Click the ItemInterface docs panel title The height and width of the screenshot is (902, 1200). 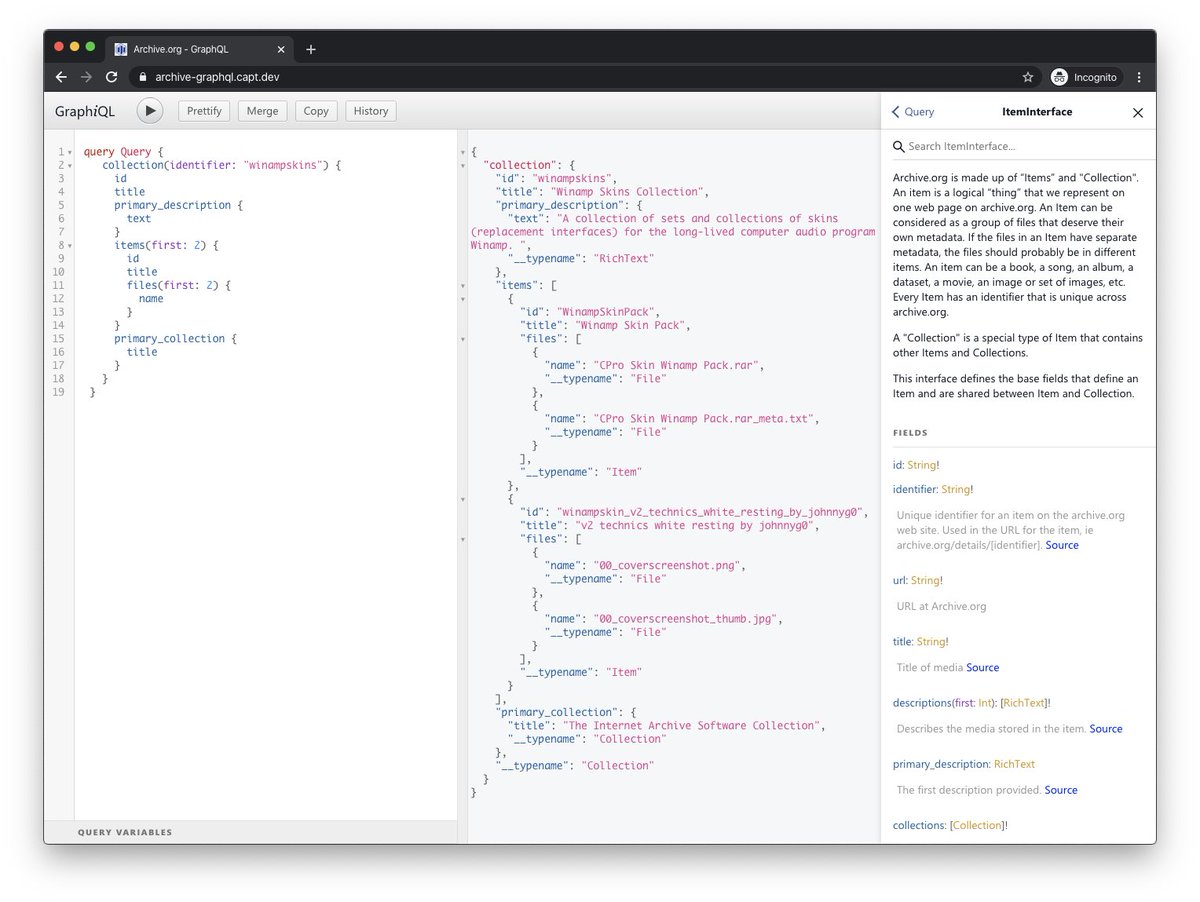coord(1037,112)
